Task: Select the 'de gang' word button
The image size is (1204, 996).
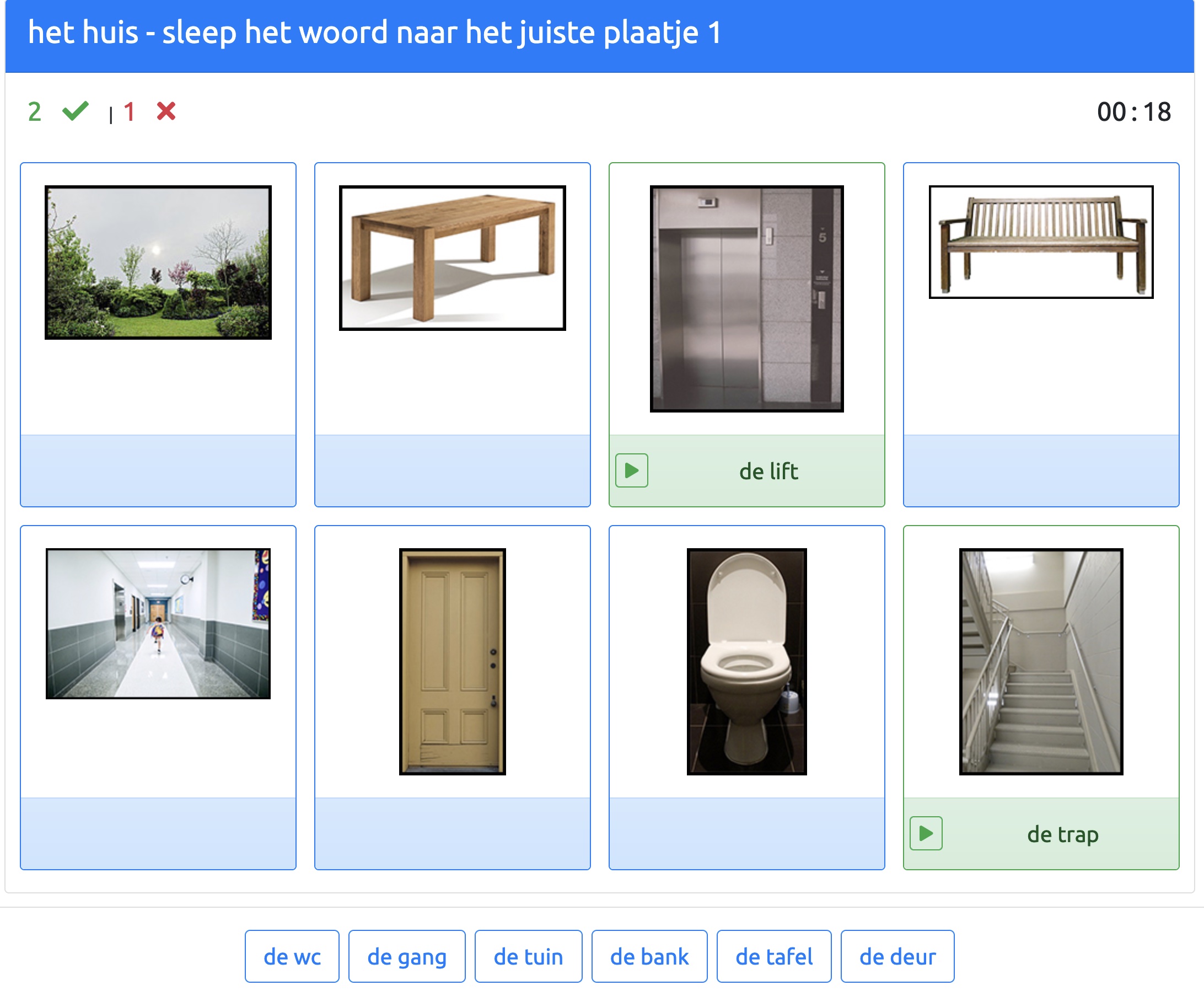Action: pyautogui.click(x=406, y=956)
